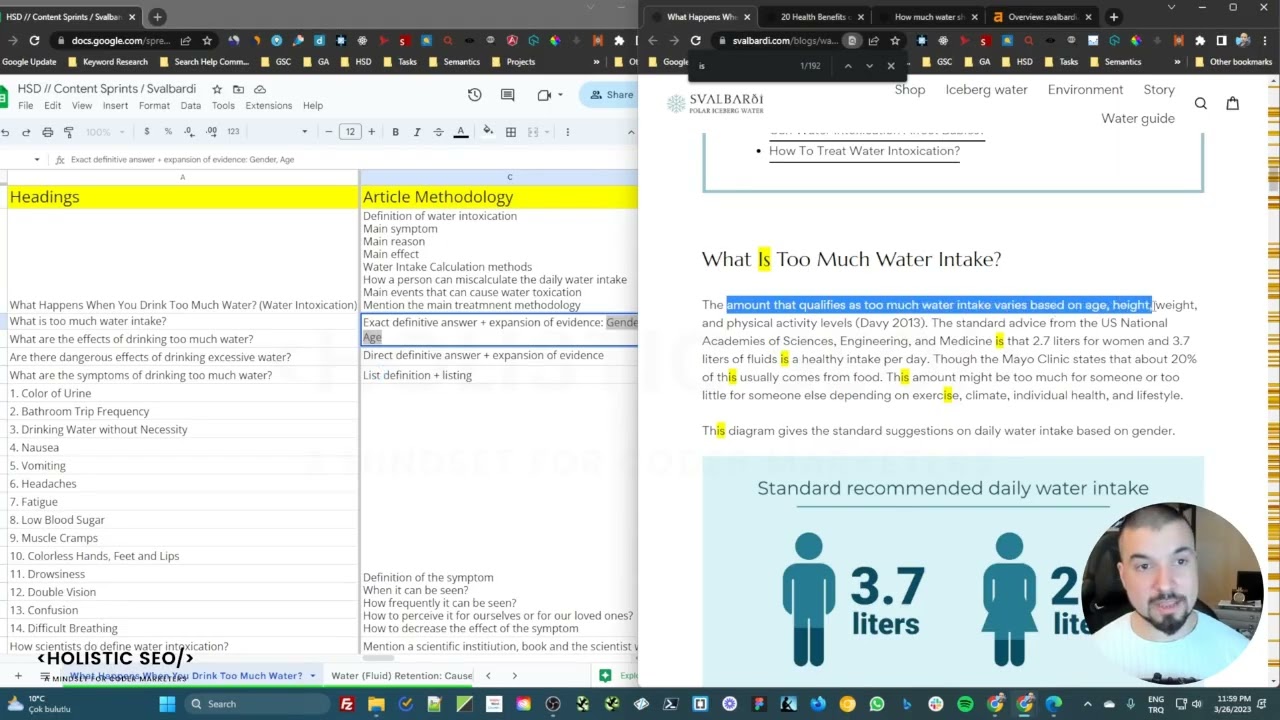Click the cloud document status icon
This screenshot has width=1280, height=720.
(x=260, y=89)
